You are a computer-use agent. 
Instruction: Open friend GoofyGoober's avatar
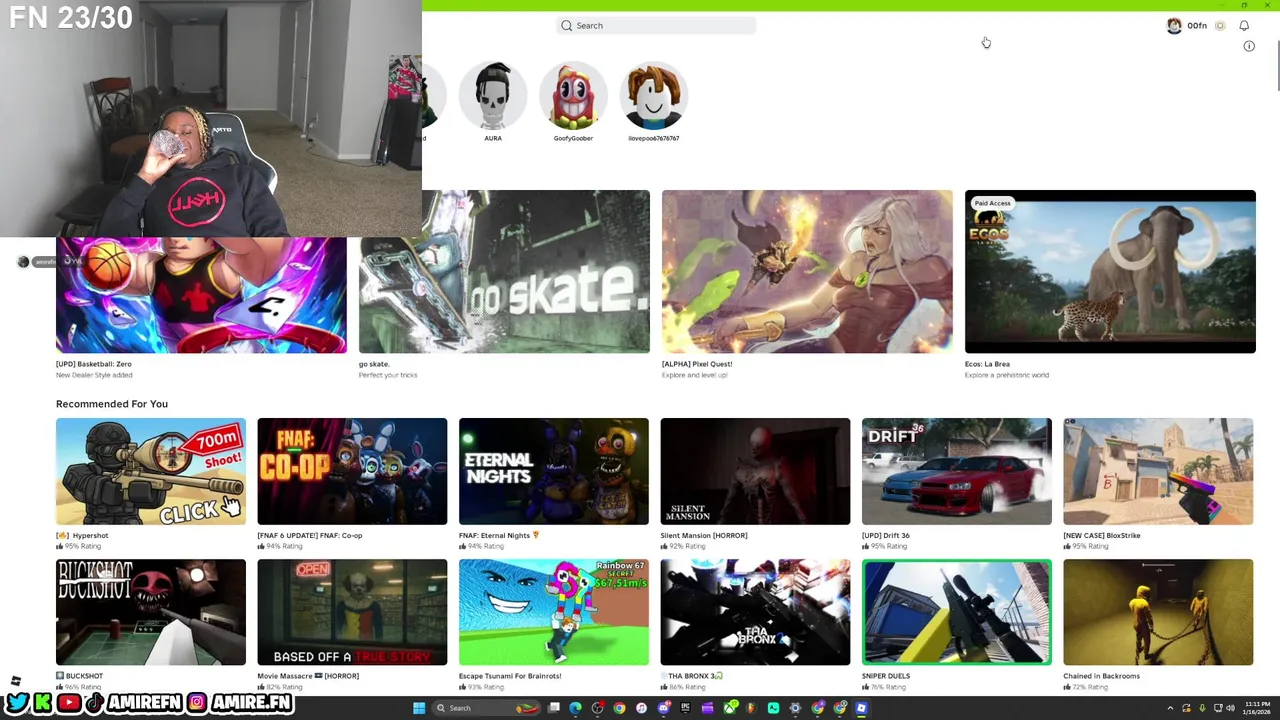573,96
